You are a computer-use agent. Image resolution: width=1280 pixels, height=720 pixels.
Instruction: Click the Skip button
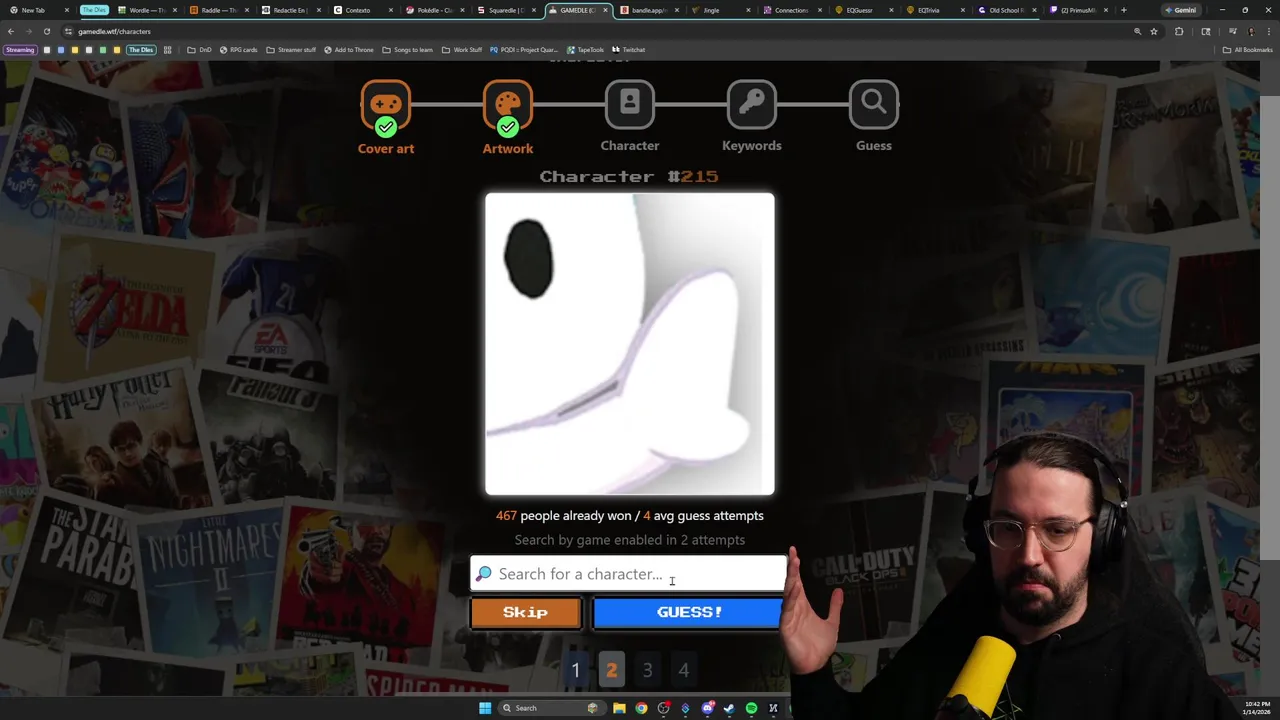pos(525,612)
